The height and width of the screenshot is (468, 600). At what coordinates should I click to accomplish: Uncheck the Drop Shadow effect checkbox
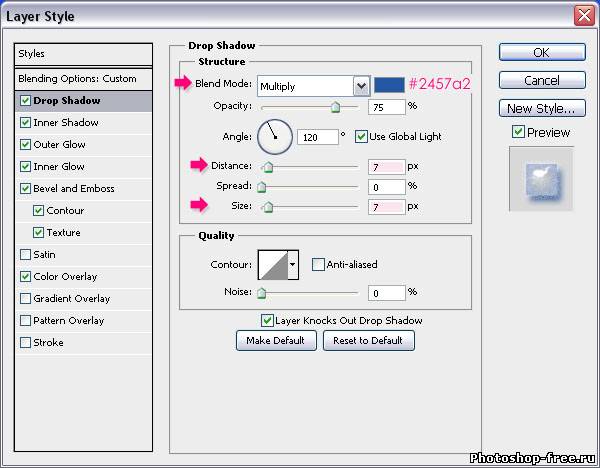coord(25,101)
